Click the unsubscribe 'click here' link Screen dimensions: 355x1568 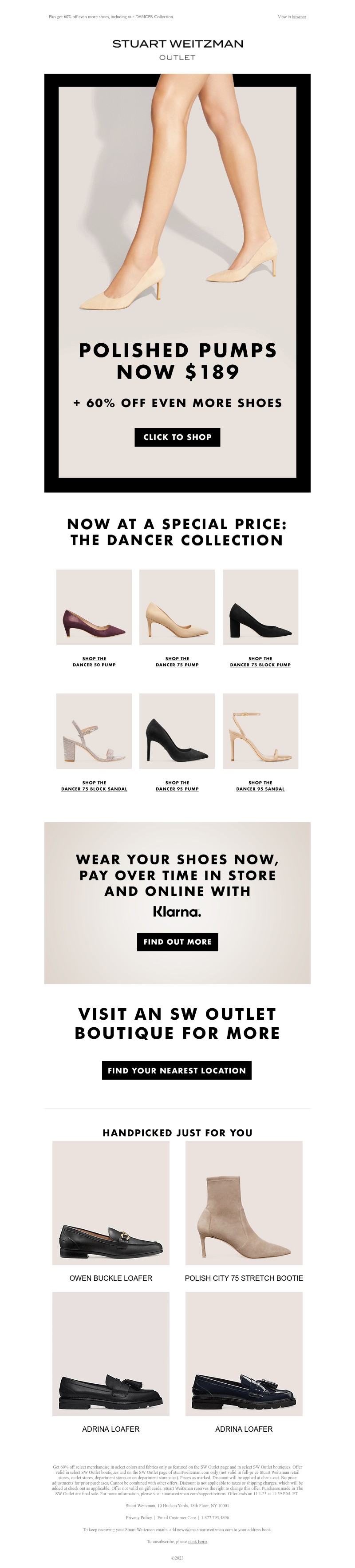click(x=198, y=1542)
